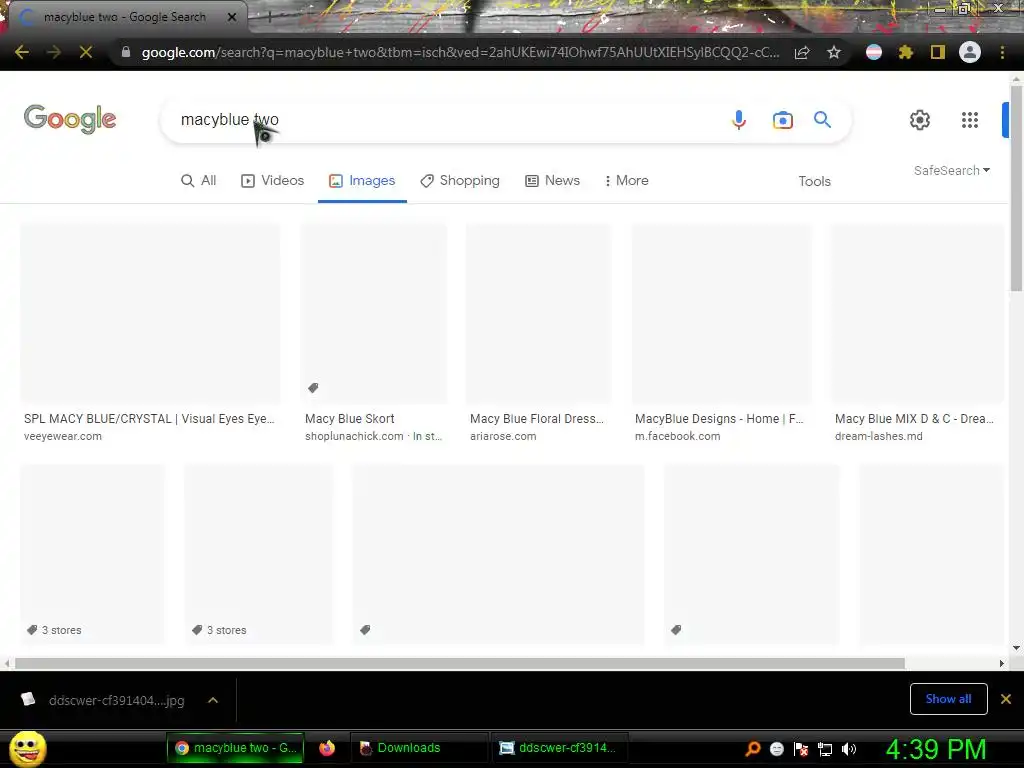Go to Google home via logo

coord(70,119)
